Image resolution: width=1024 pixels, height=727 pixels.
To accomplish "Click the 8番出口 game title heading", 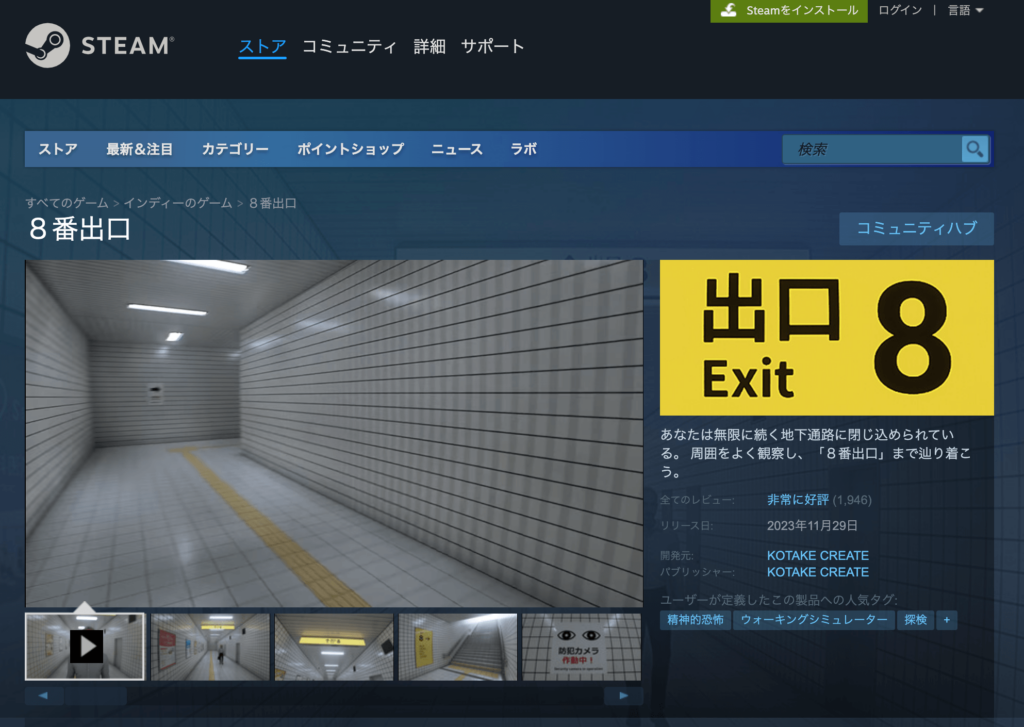I will pos(80,229).
